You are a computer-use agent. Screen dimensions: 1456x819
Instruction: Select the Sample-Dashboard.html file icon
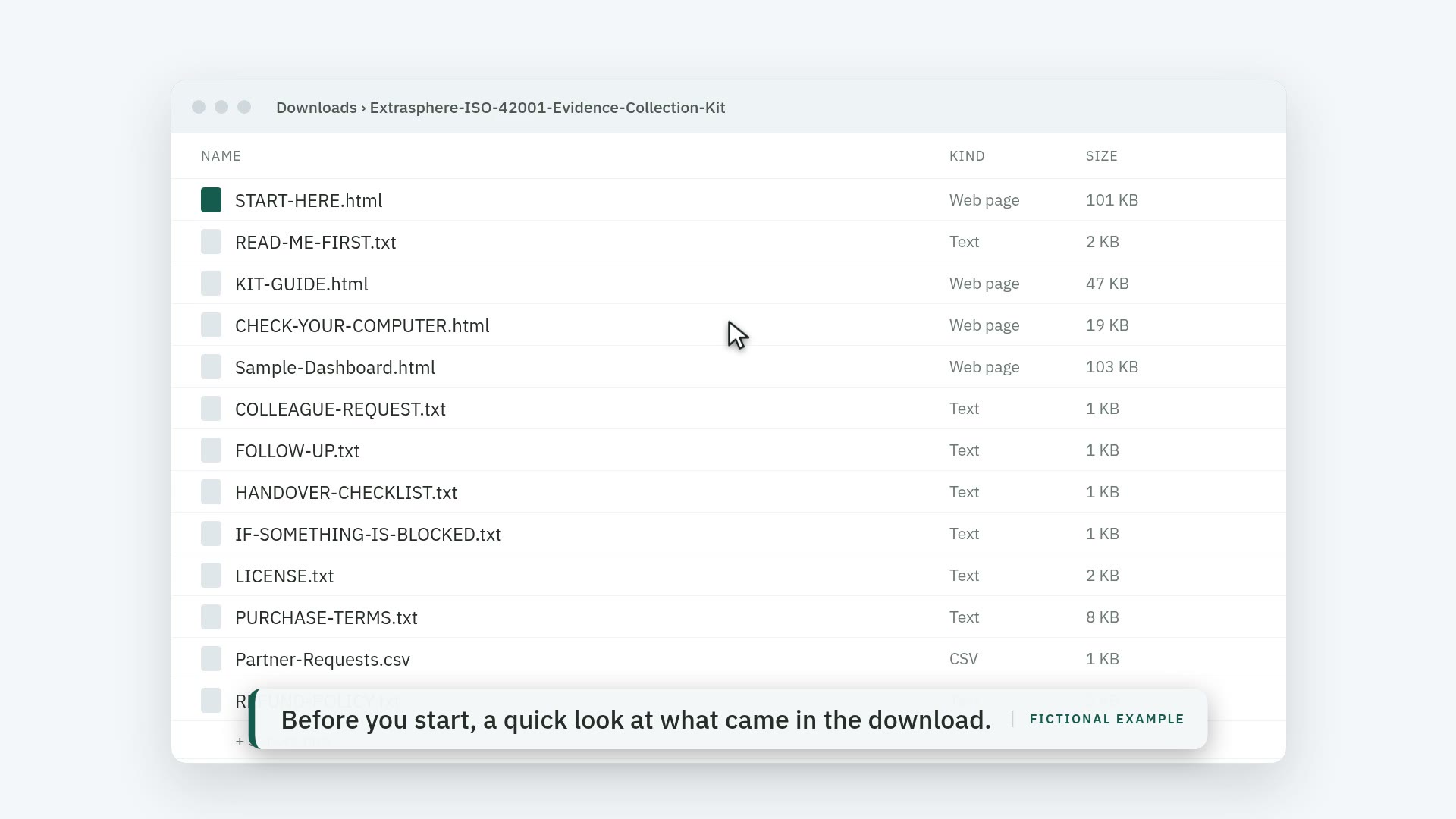click(211, 367)
